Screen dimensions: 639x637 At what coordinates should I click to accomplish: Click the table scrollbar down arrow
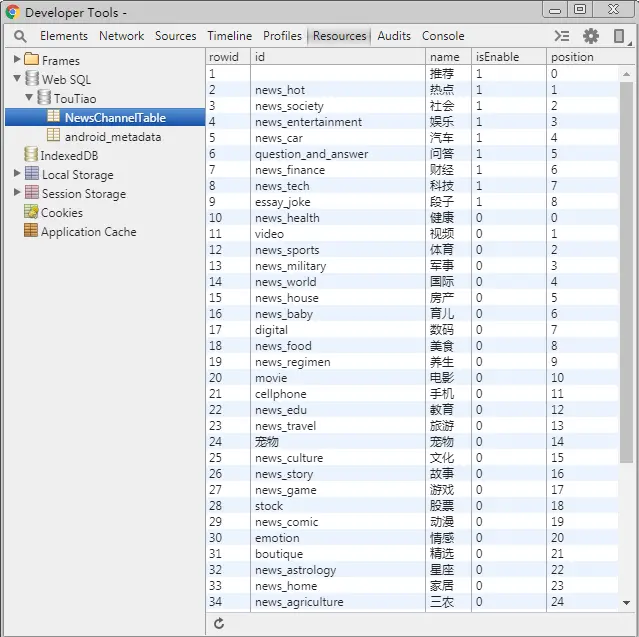tap(626, 603)
